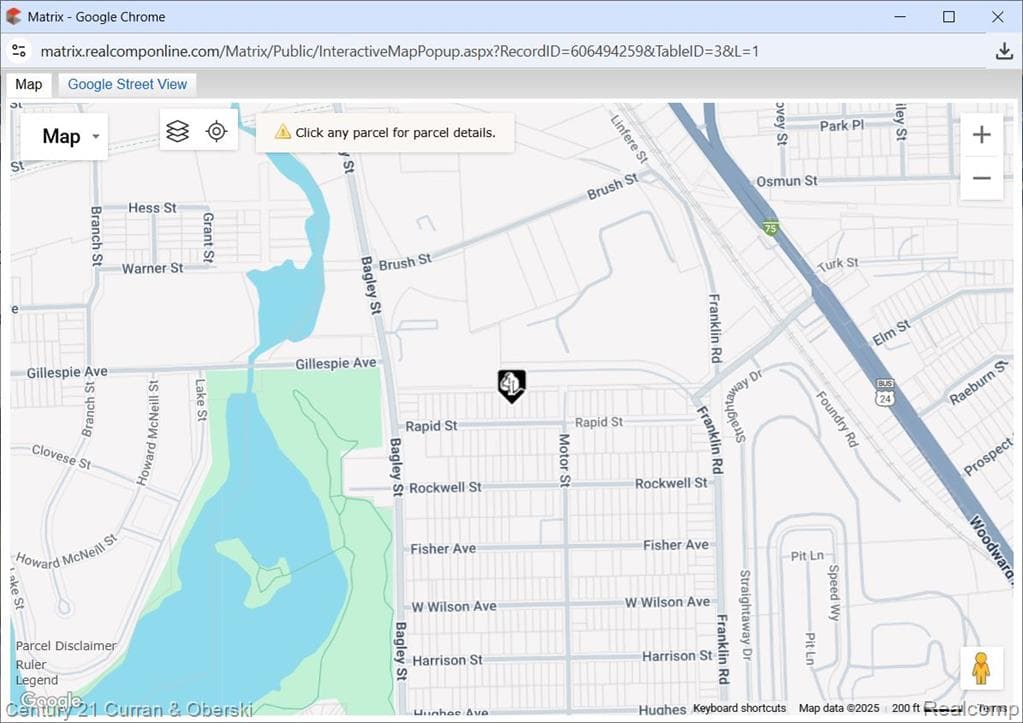Open the map layers icon
Viewport: 1023px width, 723px height.
click(178, 131)
